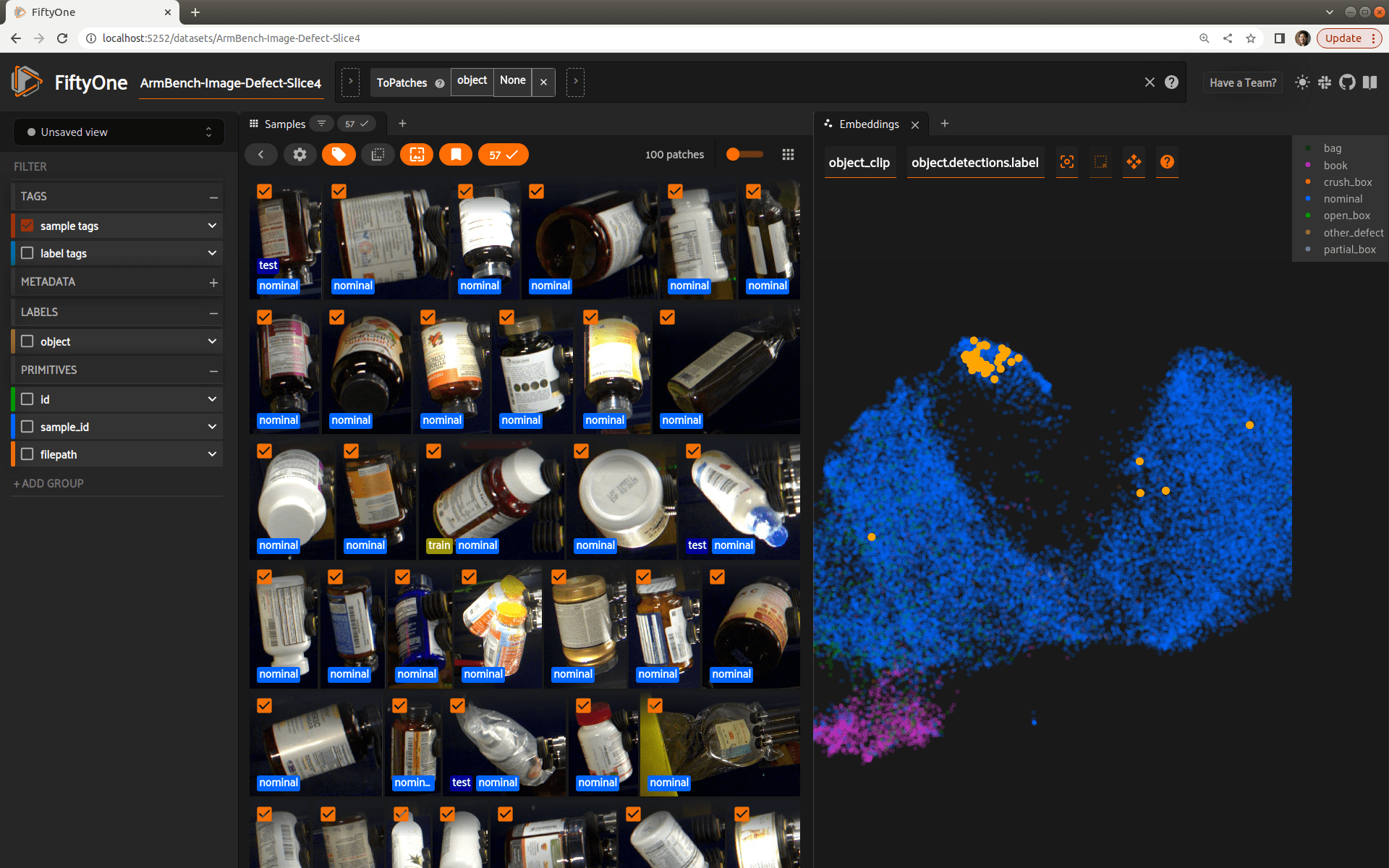Screen dimensions: 1389x868
Task: Expand the object label filter chevron
Action: [x=212, y=341]
